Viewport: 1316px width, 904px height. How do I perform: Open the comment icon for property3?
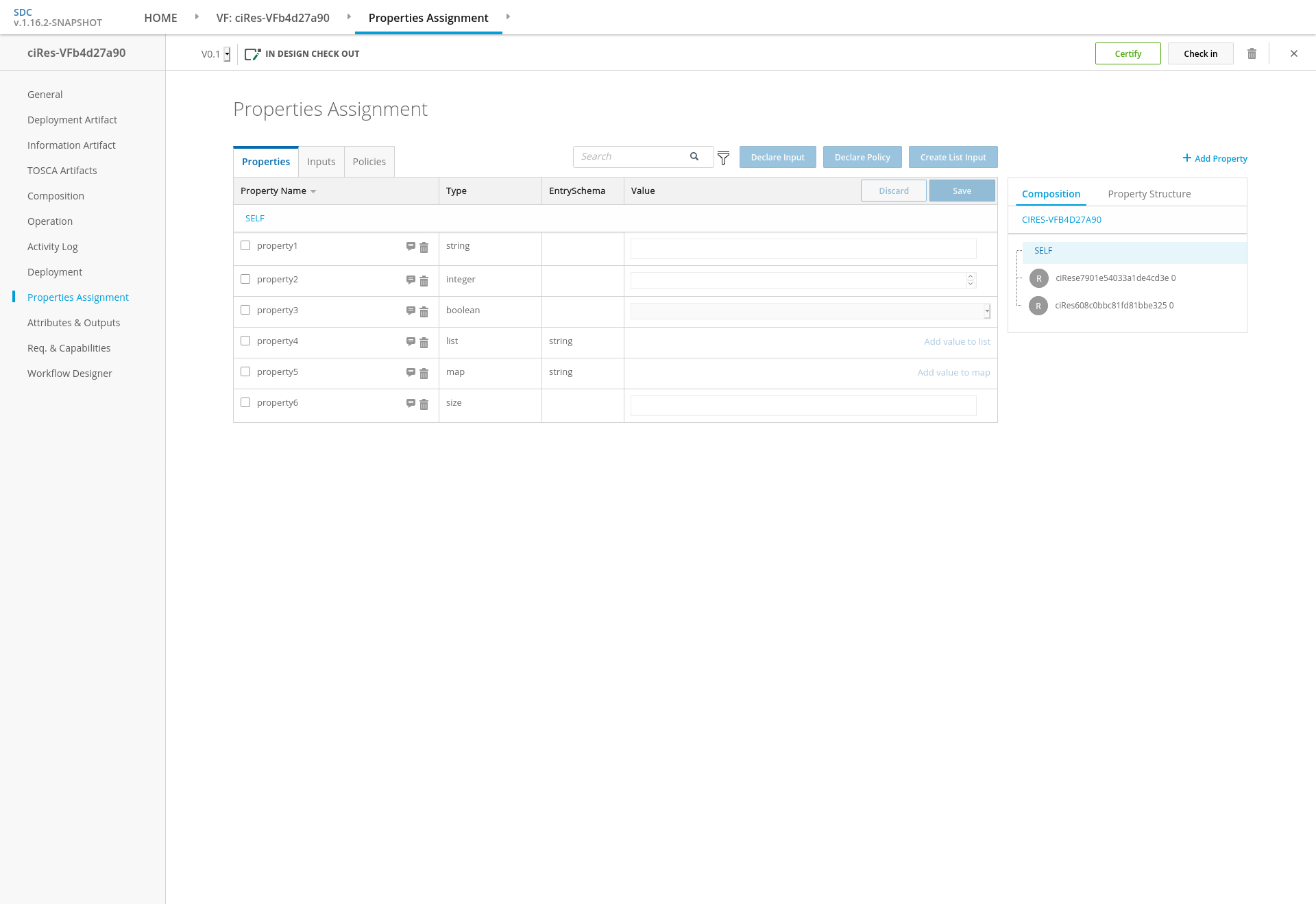[x=411, y=310]
